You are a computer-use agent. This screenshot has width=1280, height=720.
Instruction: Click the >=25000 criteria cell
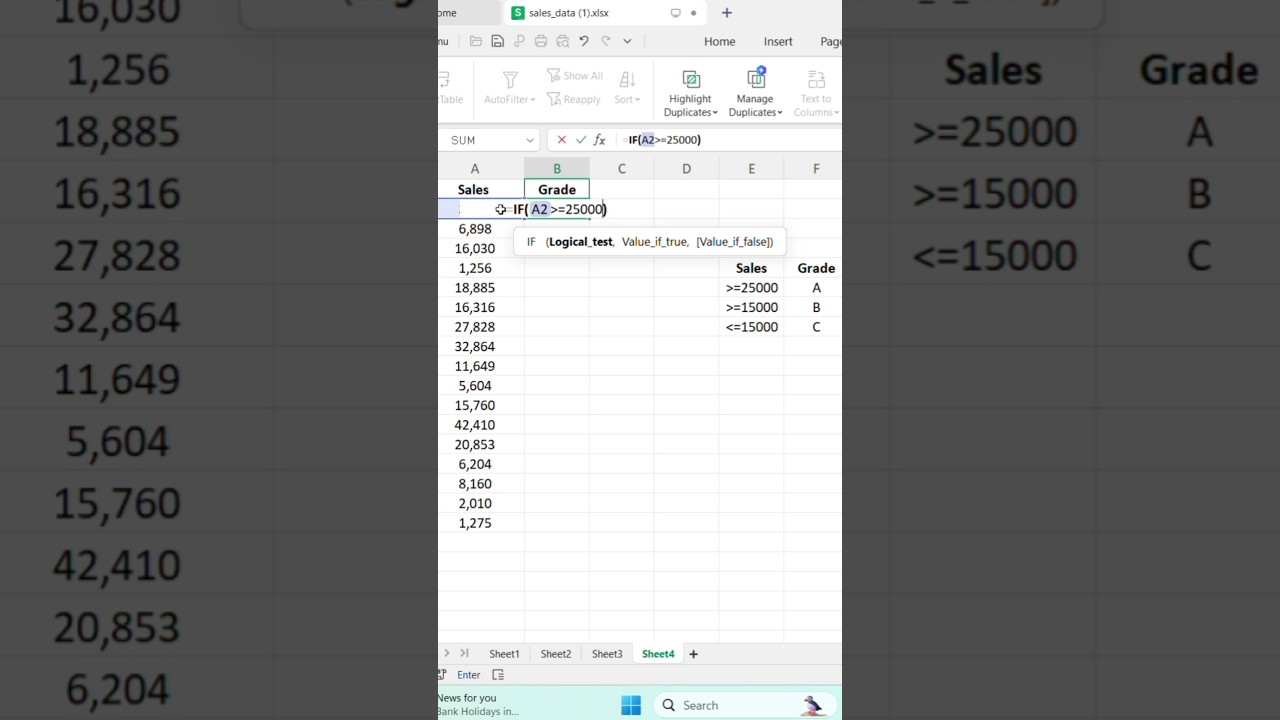[751, 288]
